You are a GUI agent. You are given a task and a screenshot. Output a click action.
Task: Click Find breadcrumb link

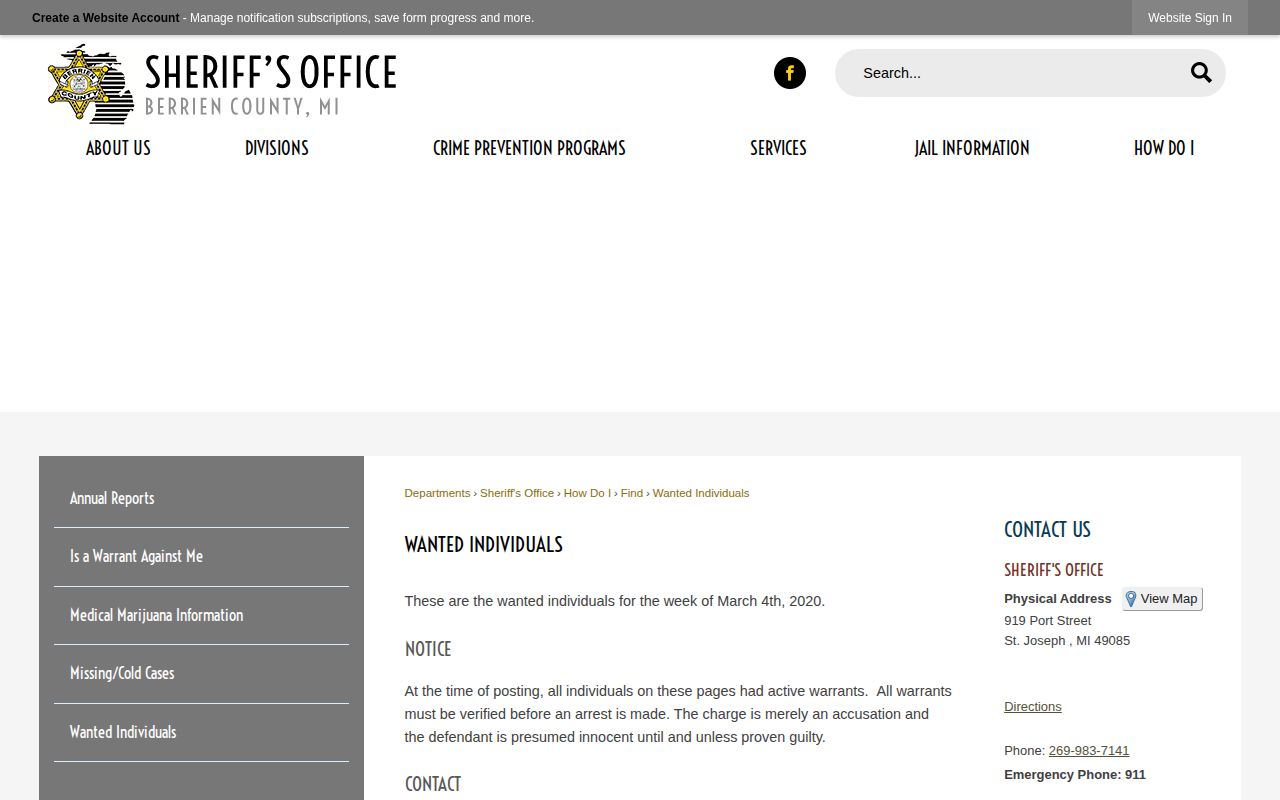tap(631, 493)
